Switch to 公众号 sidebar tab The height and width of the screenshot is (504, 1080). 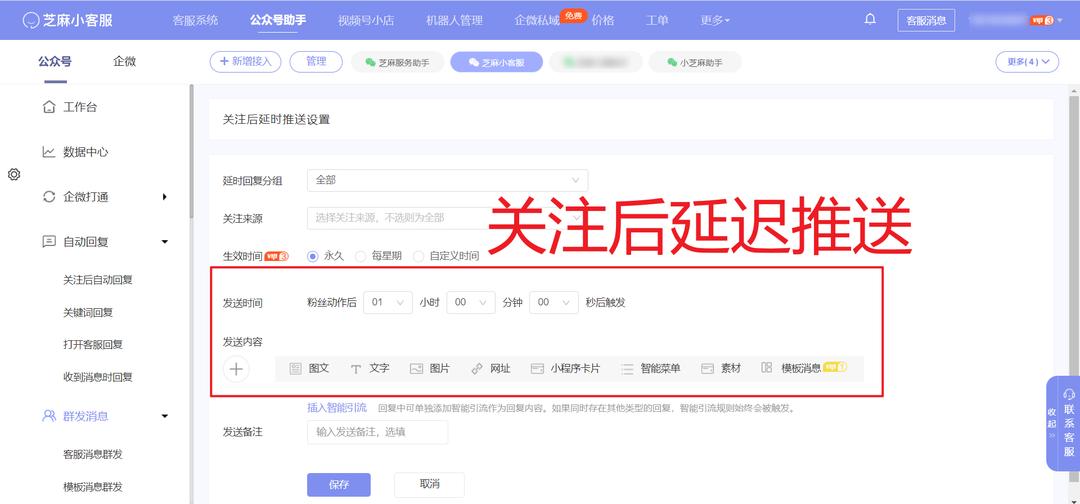click(x=55, y=61)
